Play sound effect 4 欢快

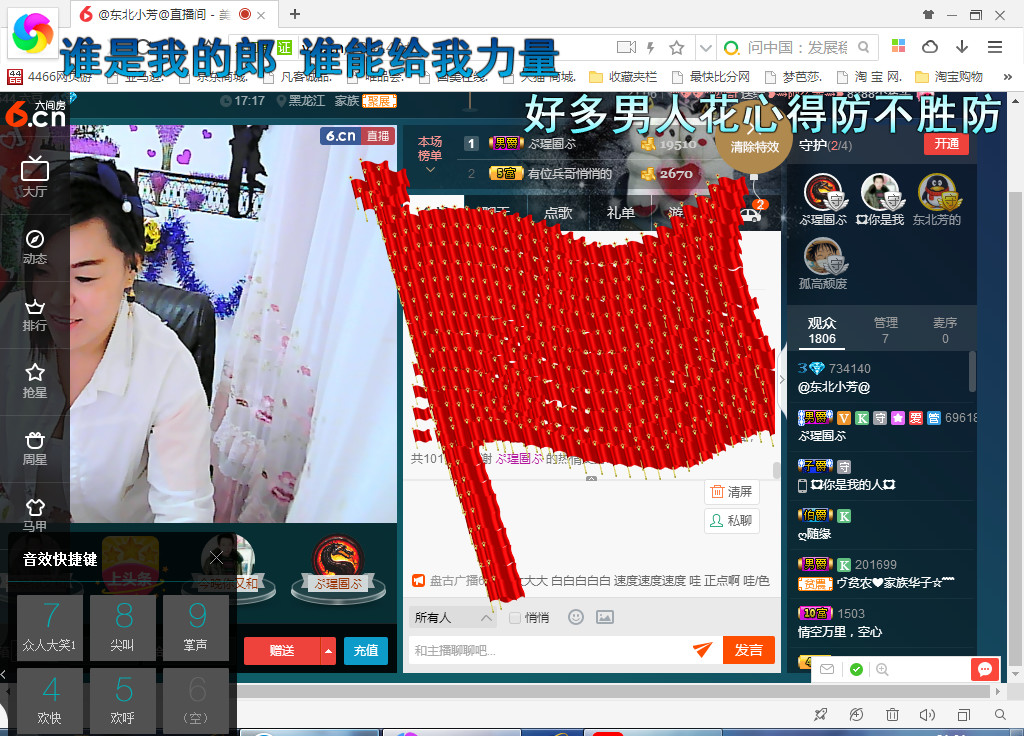(x=50, y=700)
